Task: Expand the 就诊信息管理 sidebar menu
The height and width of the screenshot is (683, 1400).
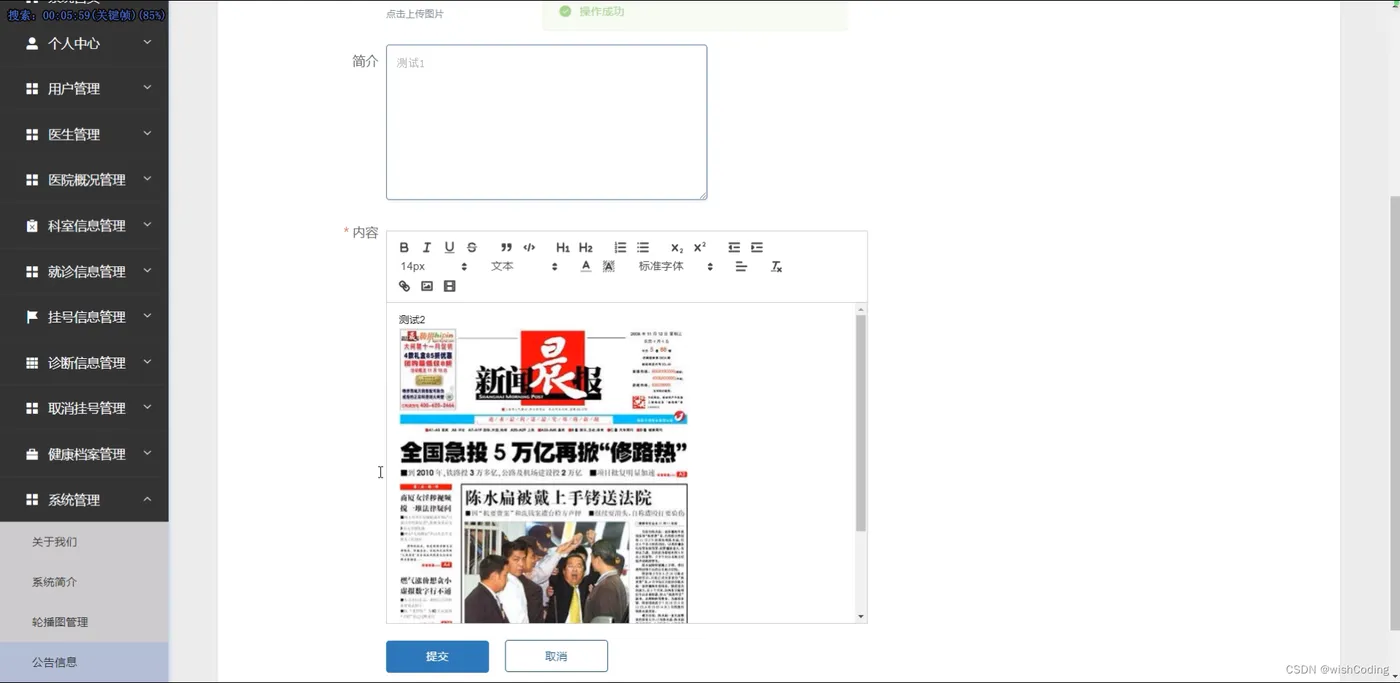Action: coord(84,271)
